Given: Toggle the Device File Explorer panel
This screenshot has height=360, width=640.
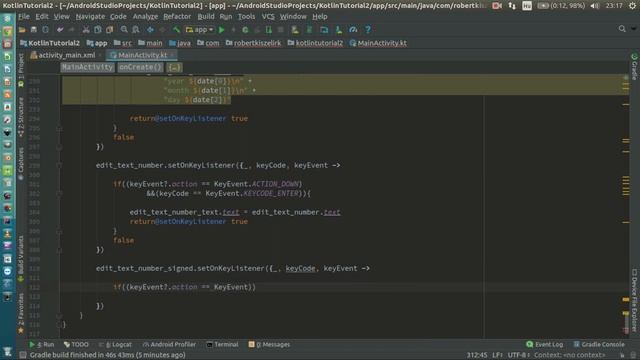Looking at the screenshot, I should [634, 300].
